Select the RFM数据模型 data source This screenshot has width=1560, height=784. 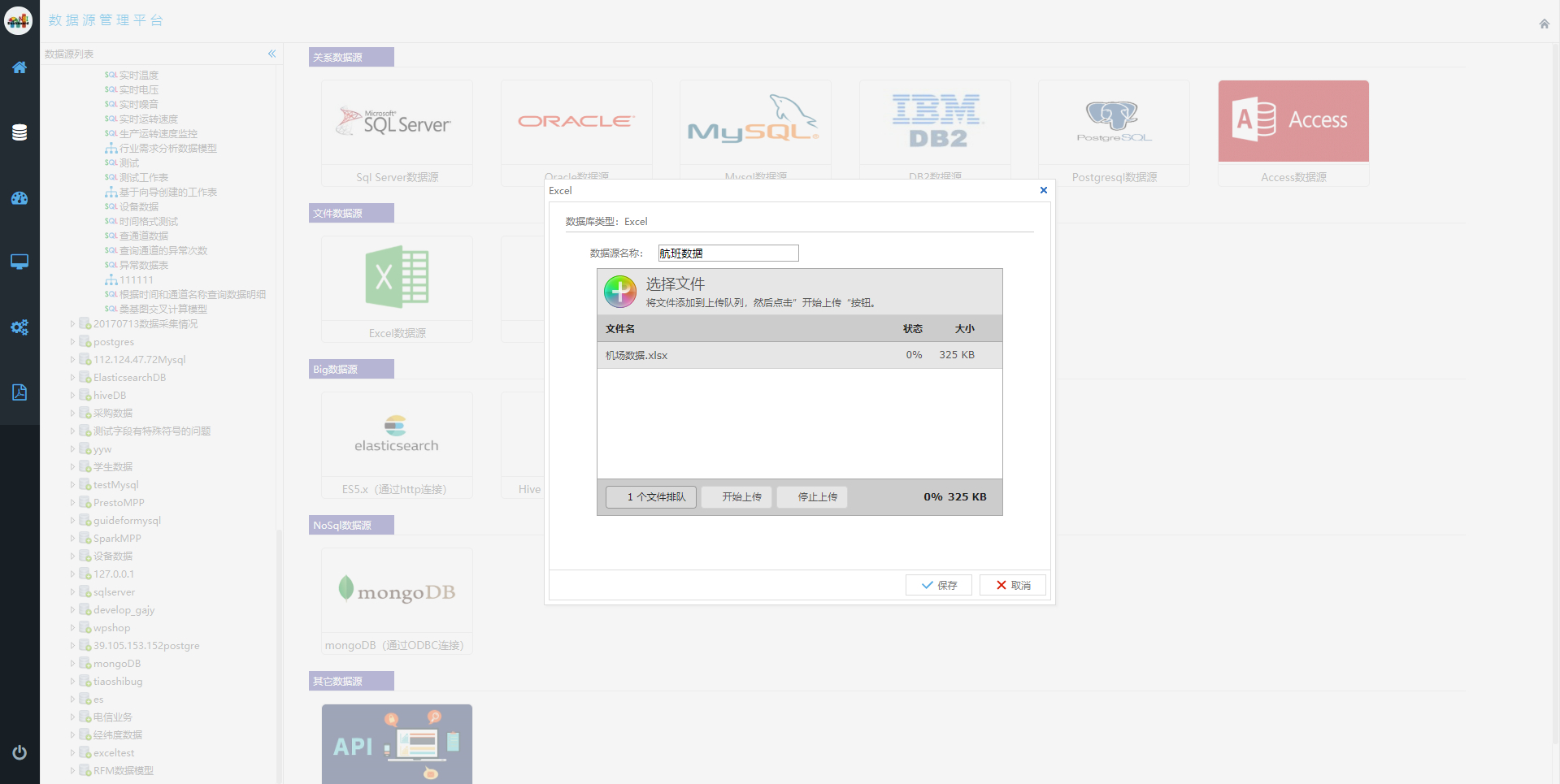click(x=123, y=771)
